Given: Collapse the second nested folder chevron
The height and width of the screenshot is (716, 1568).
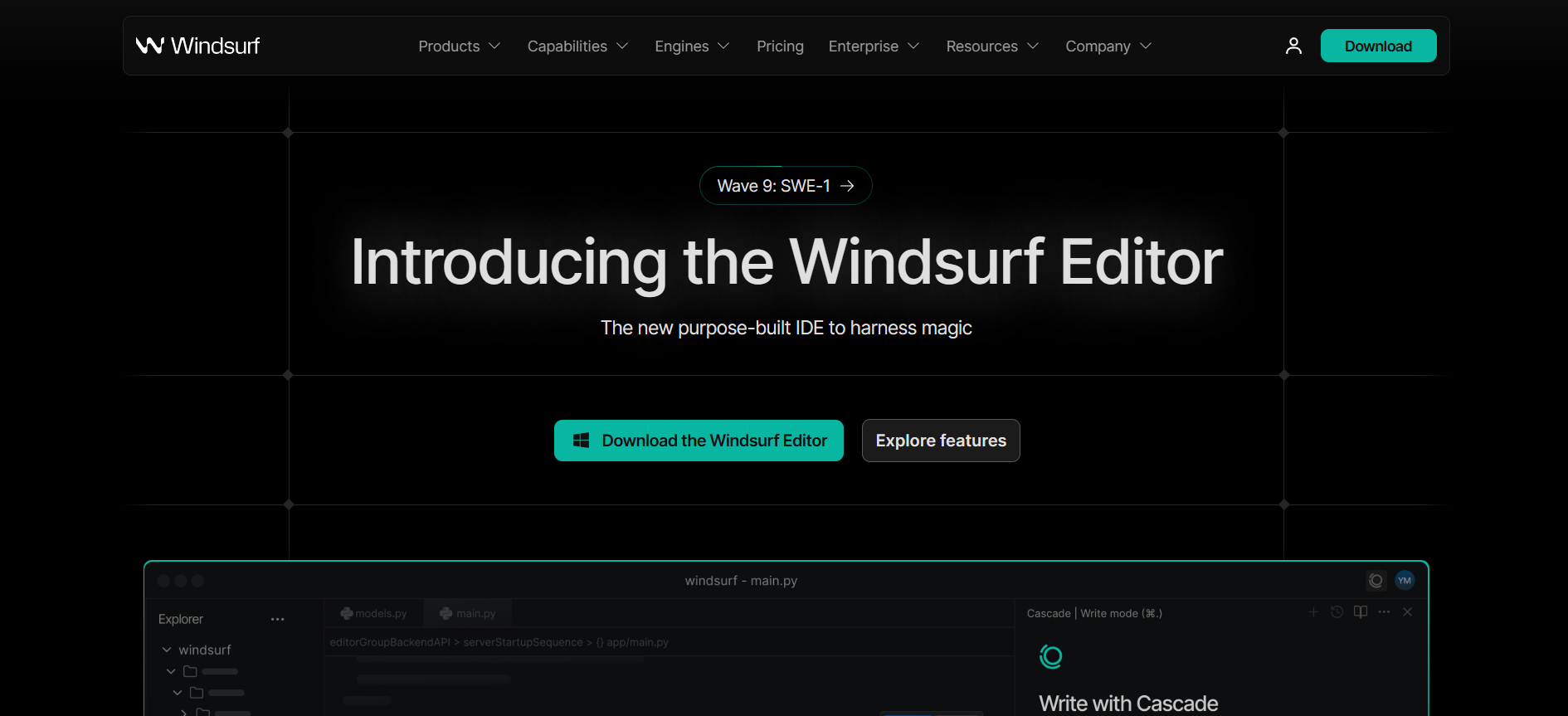Looking at the screenshot, I should tap(178, 693).
